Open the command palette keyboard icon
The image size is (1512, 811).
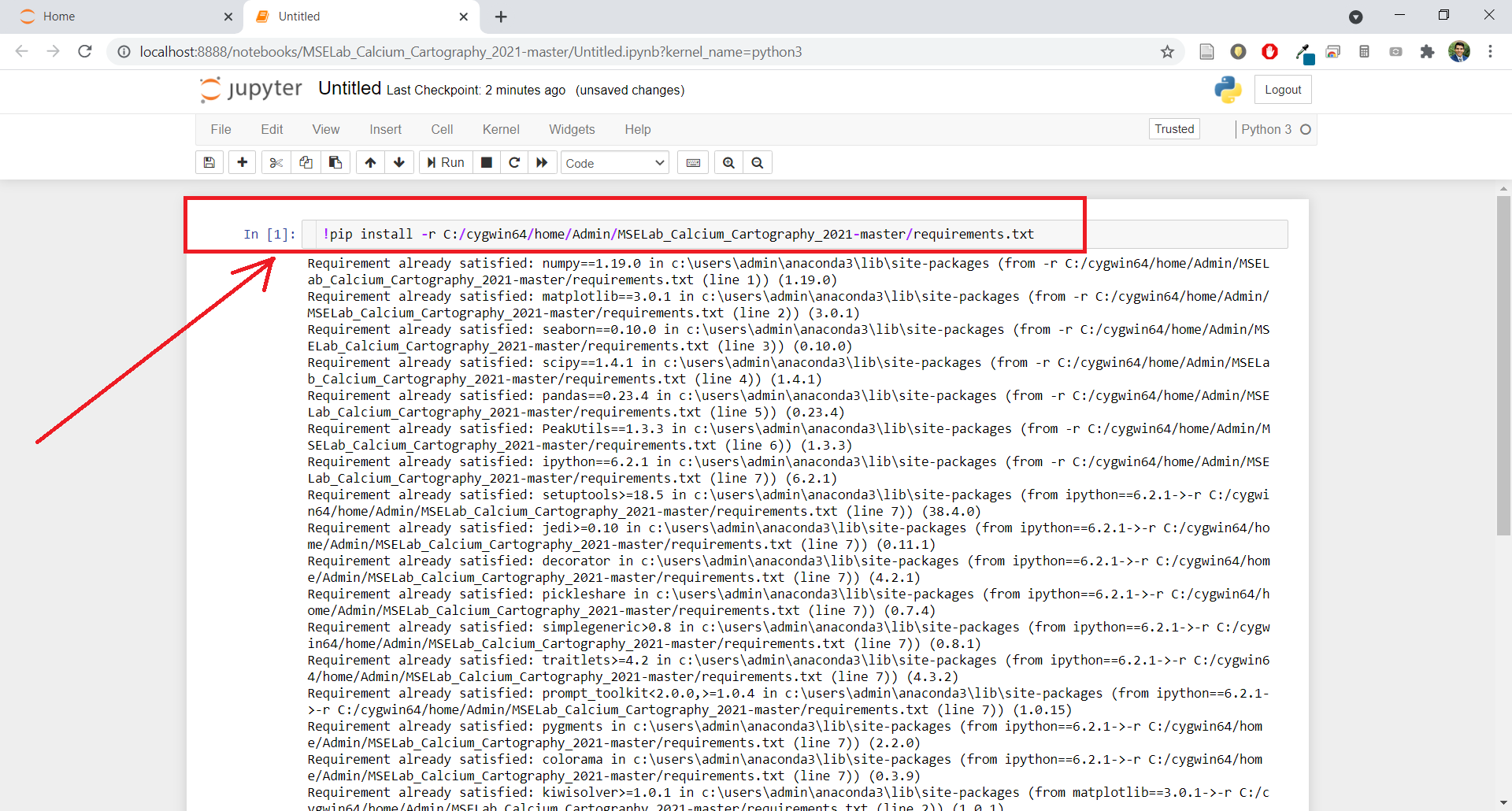693,162
